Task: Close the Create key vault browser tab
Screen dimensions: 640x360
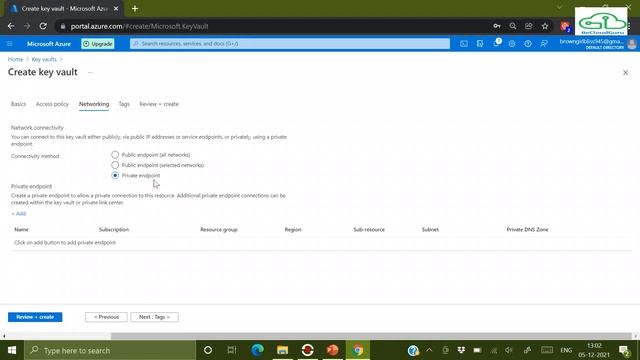Action: tap(116, 9)
